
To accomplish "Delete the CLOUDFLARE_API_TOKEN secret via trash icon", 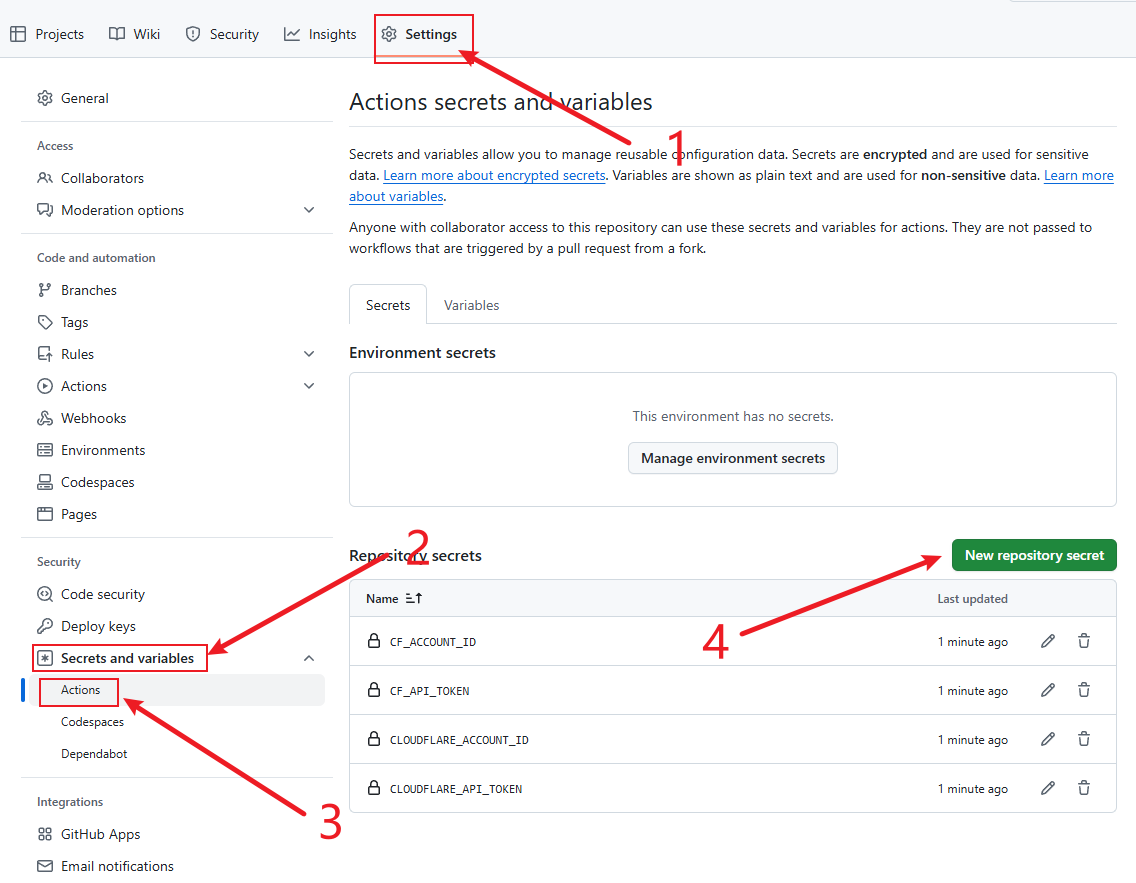I will click(1084, 788).
